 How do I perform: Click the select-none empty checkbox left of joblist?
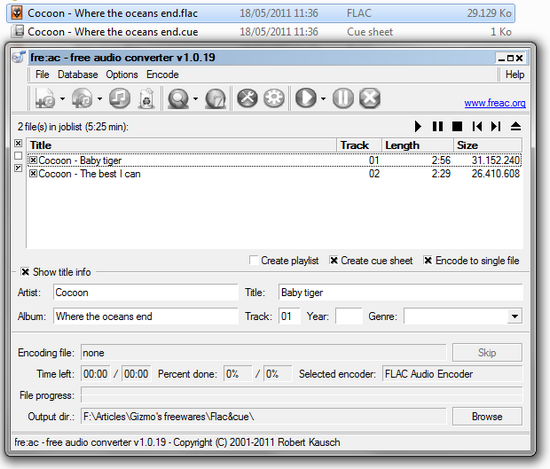pyautogui.click(x=18, y=156)
